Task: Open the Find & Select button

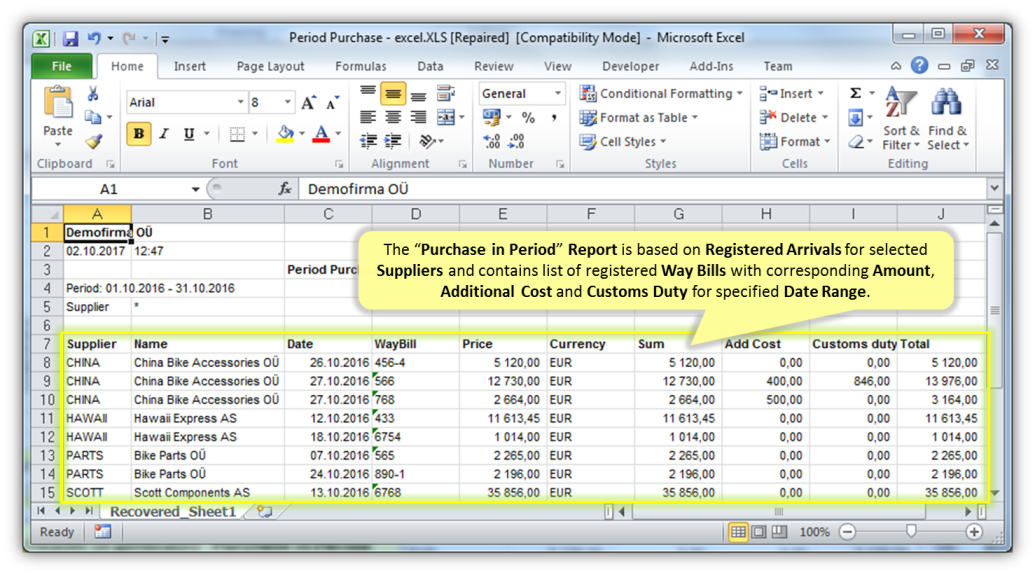Action: (x=948, y=119)
